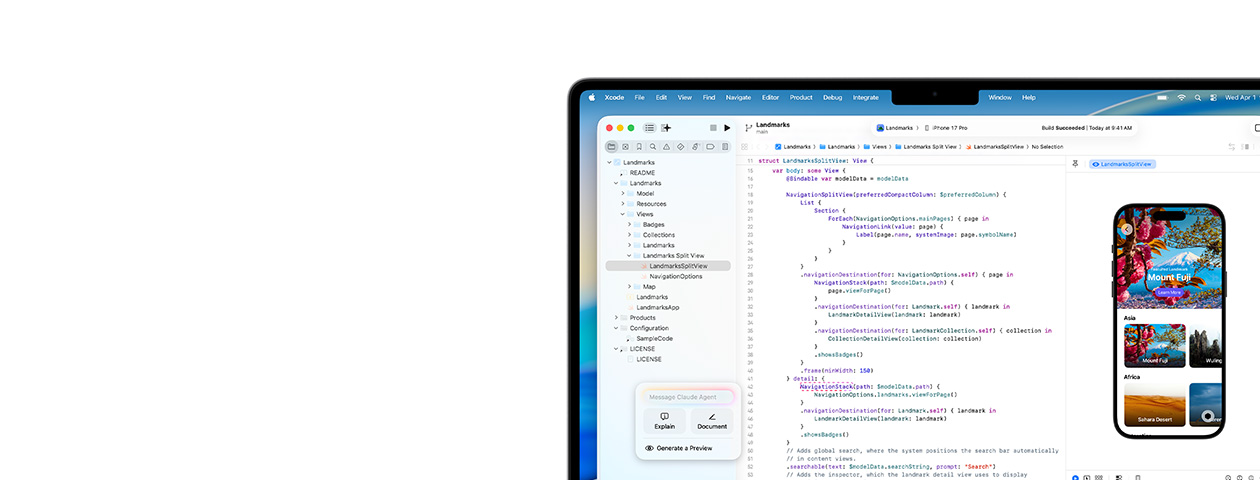The height and width of the screenshot is (480, 1260).
Task: Open the SampleCode file
Action: [x=654, y=338]
